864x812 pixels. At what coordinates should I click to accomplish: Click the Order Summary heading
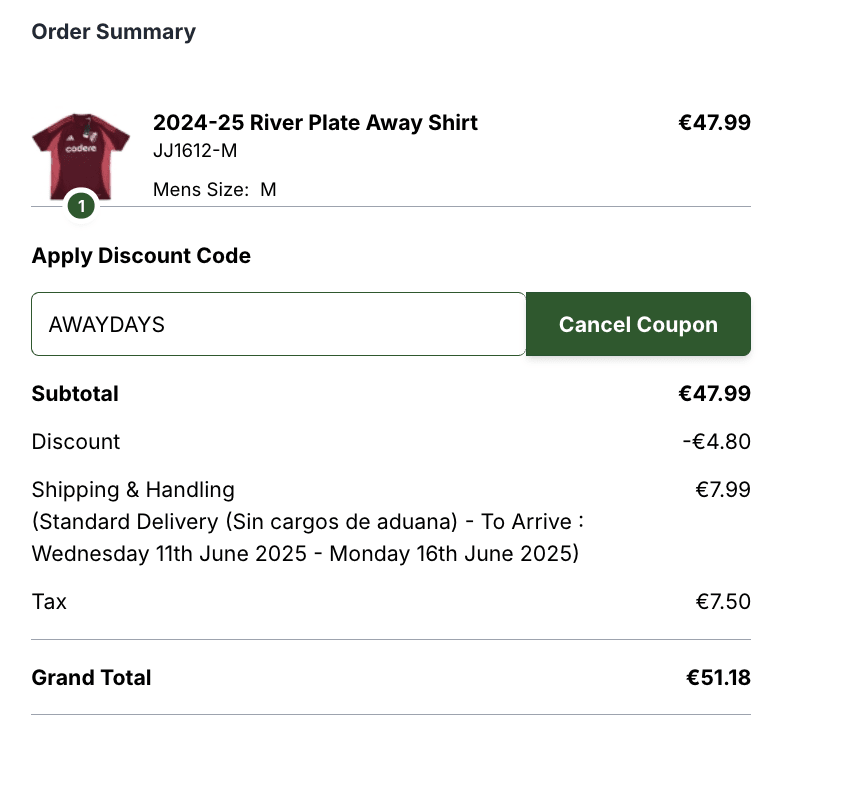[x=113, y=32]
